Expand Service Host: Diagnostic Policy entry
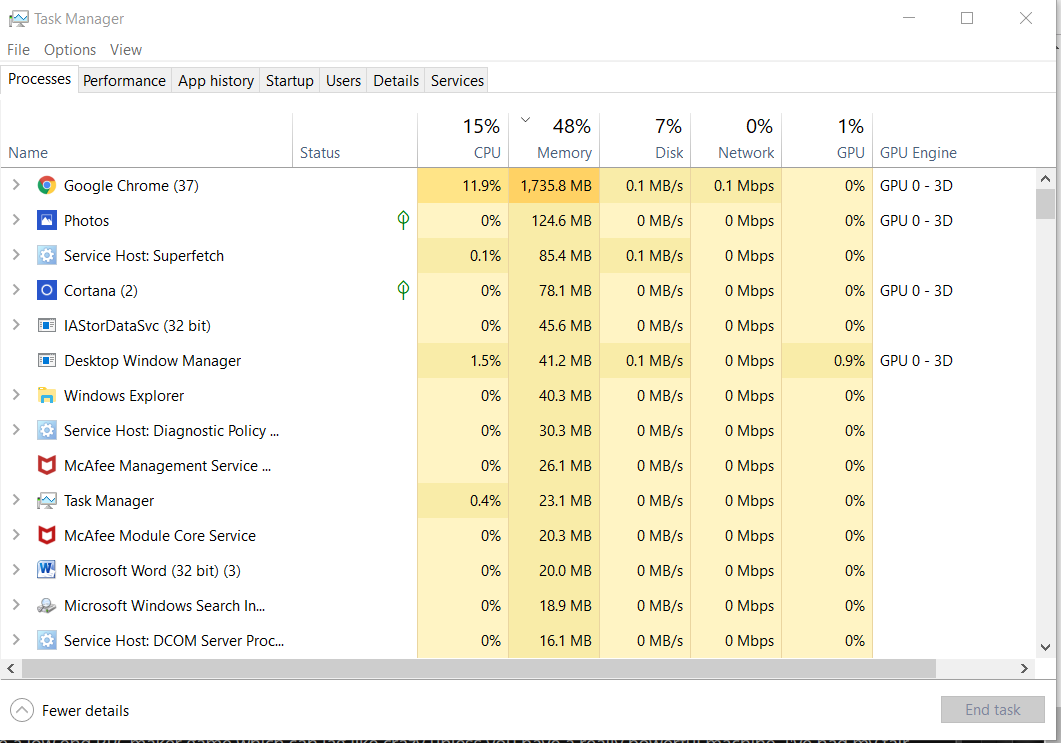1061x743 pixels. [16, 430]
